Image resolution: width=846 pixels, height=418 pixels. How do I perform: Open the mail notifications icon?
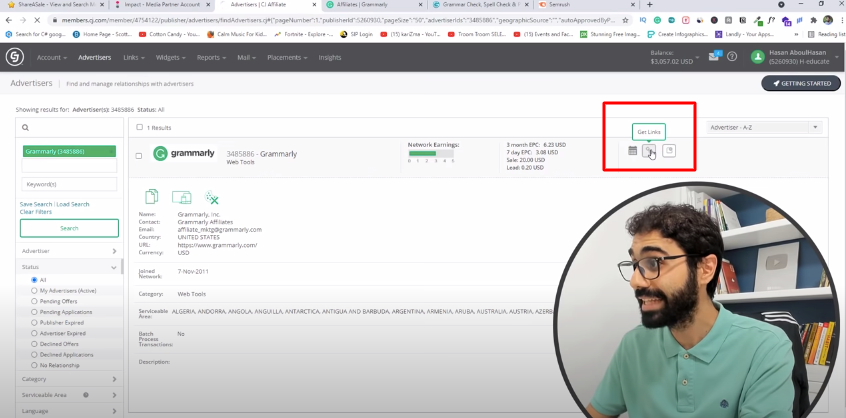715,56
